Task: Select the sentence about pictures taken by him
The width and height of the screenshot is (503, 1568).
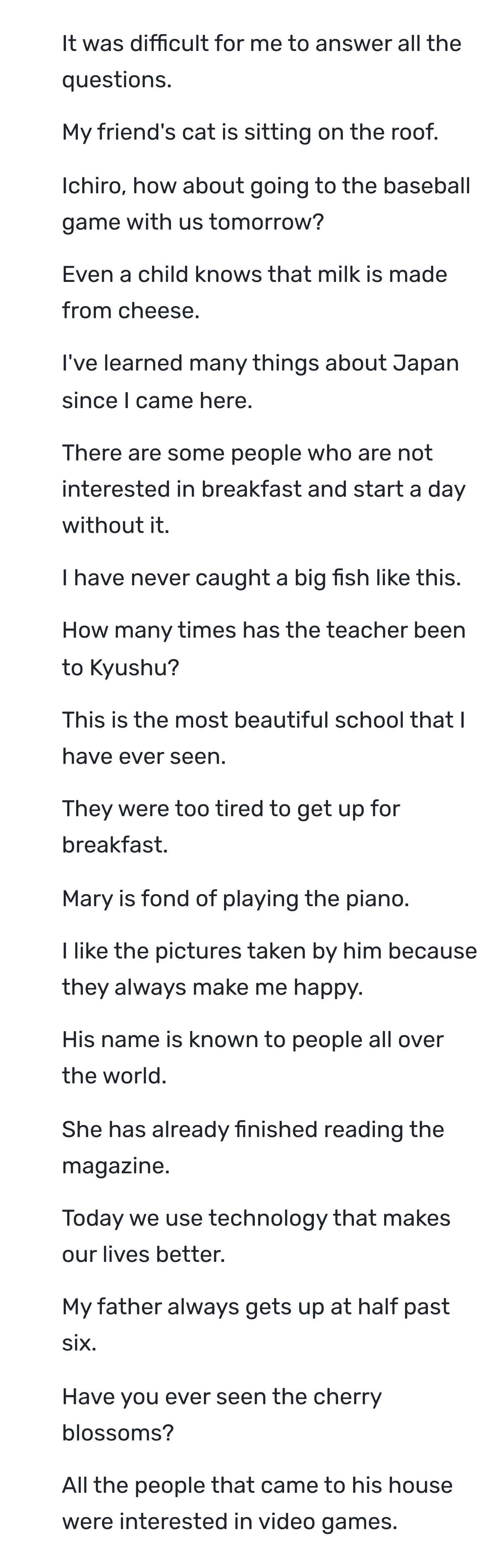Action: (x=270, y=969)
